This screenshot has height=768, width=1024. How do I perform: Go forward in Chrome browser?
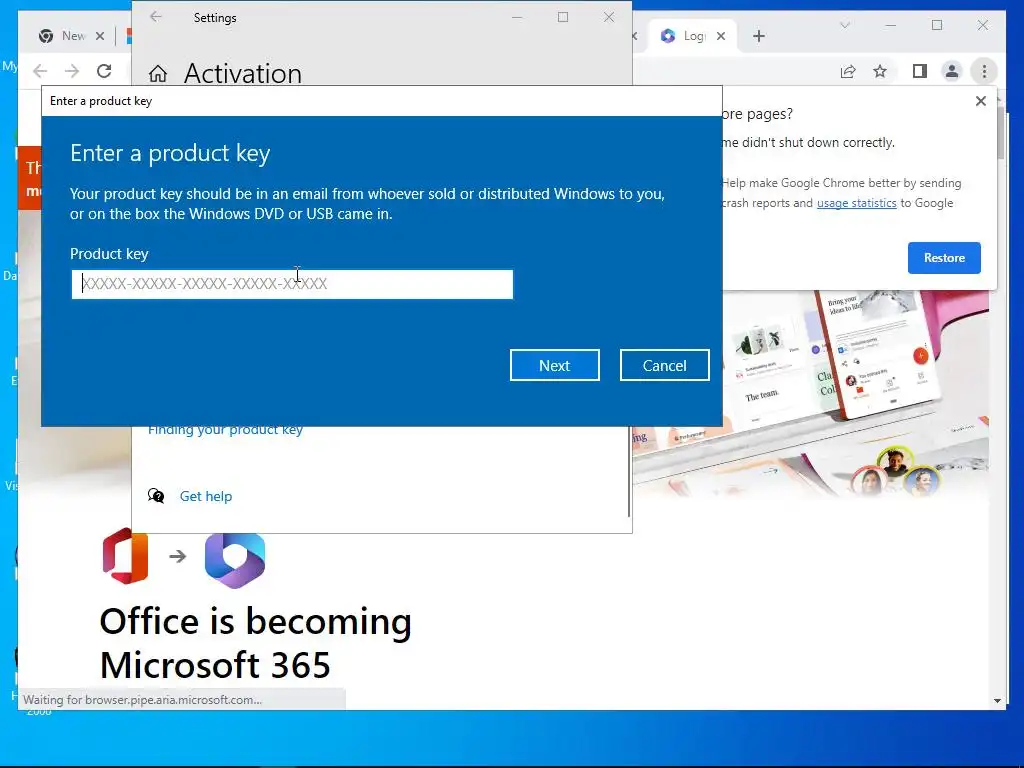point(72,71)
